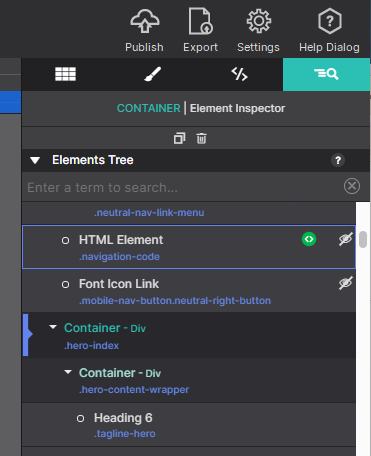Image resolution: width=371 pixels, height=456 pixels.
Task: Select the Element Inspector search tab
Action: tap(326, 74)
